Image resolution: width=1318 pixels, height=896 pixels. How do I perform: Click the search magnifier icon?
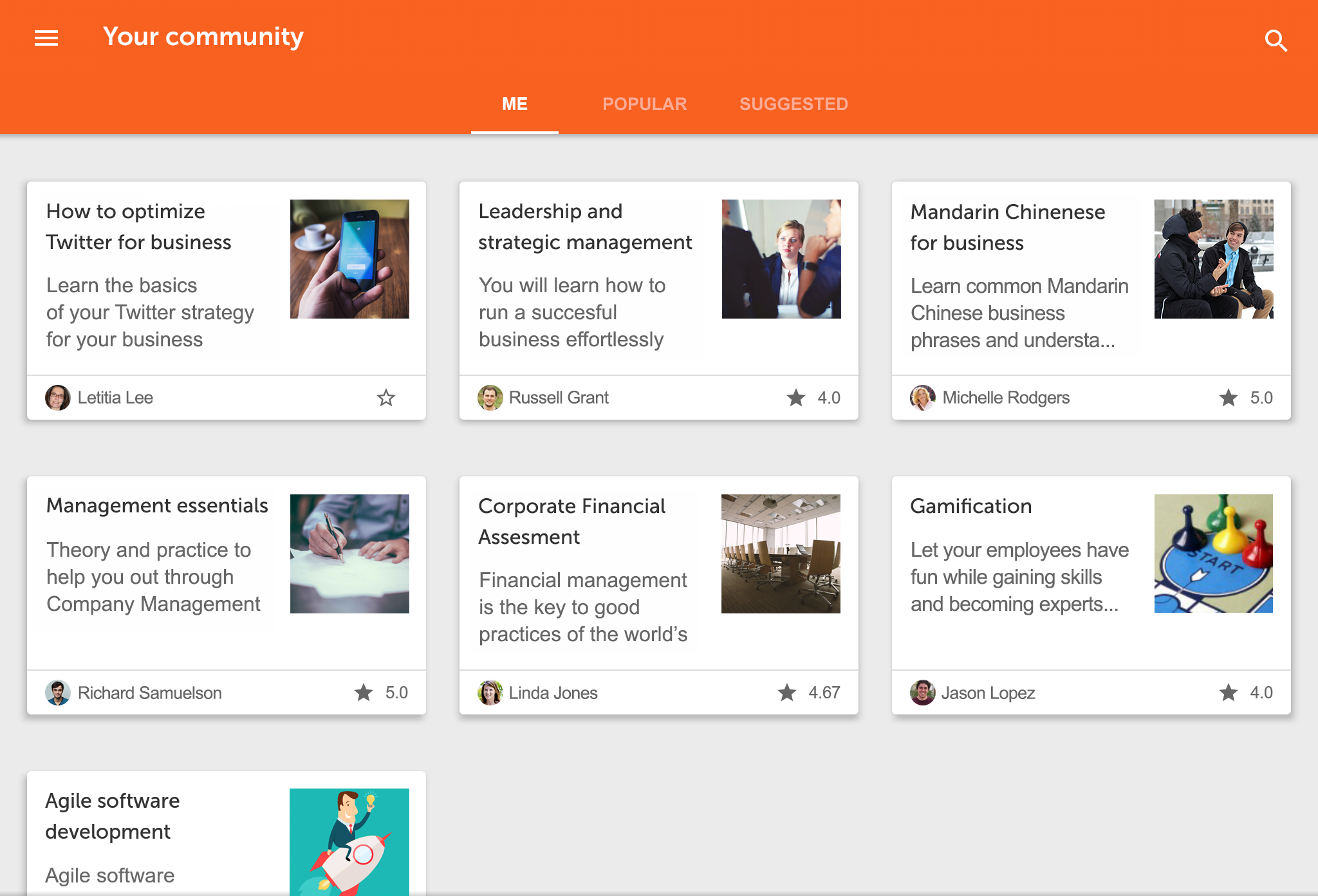(1275, 41)
